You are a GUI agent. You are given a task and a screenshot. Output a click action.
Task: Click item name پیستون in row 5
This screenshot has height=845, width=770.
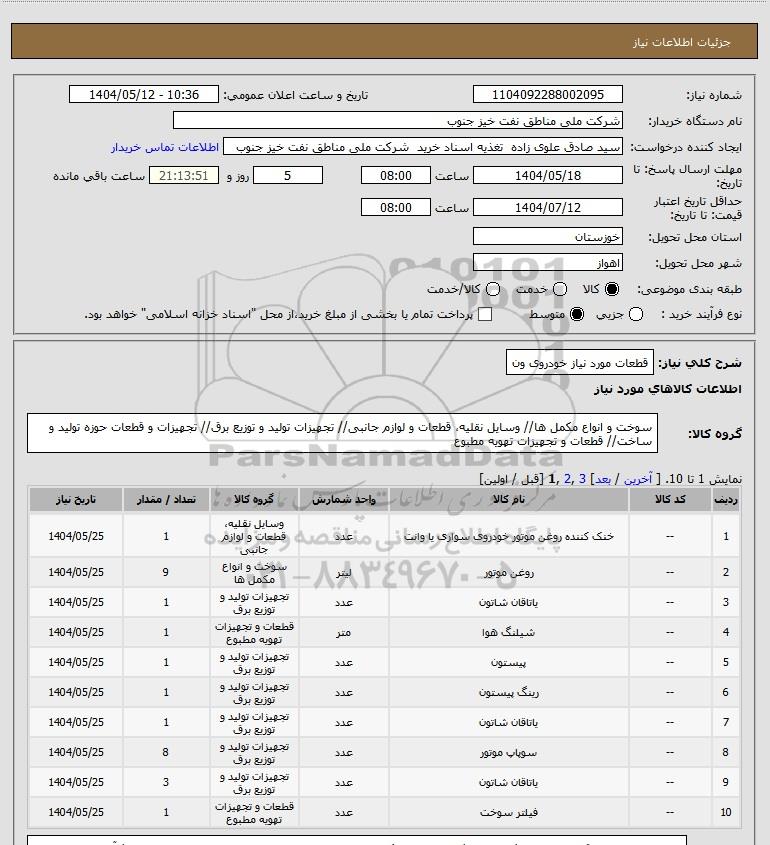509,662
